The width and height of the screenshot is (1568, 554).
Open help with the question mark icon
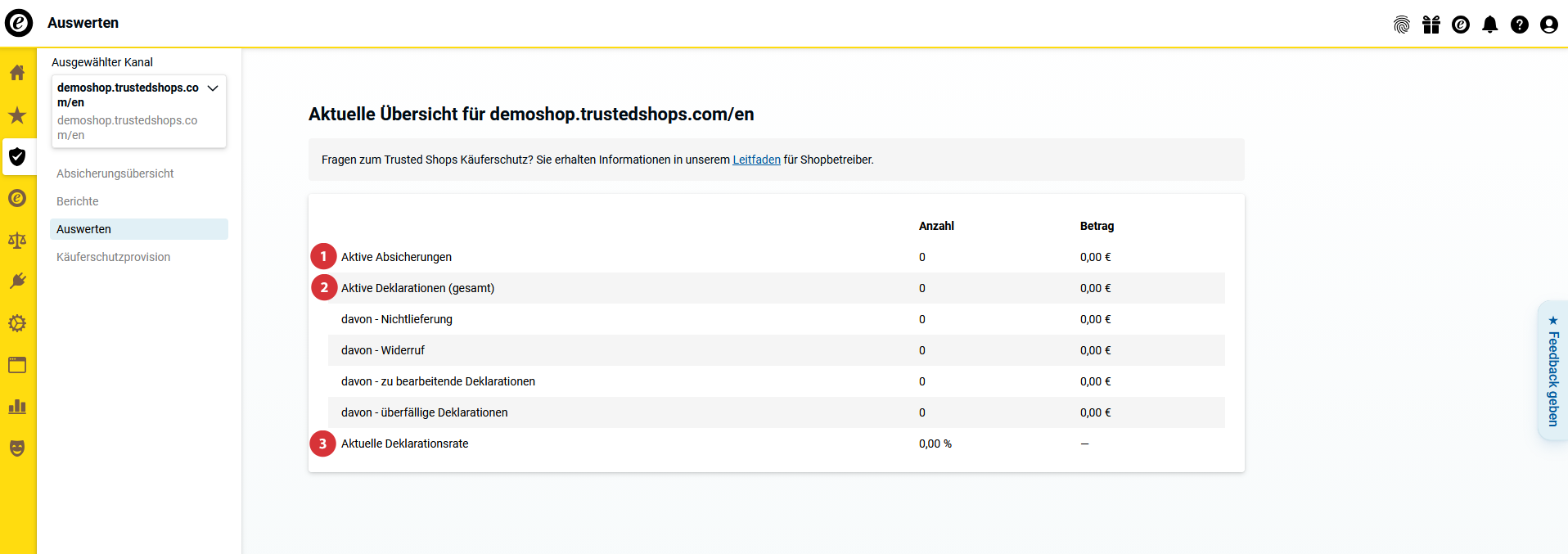(1520, 25)
